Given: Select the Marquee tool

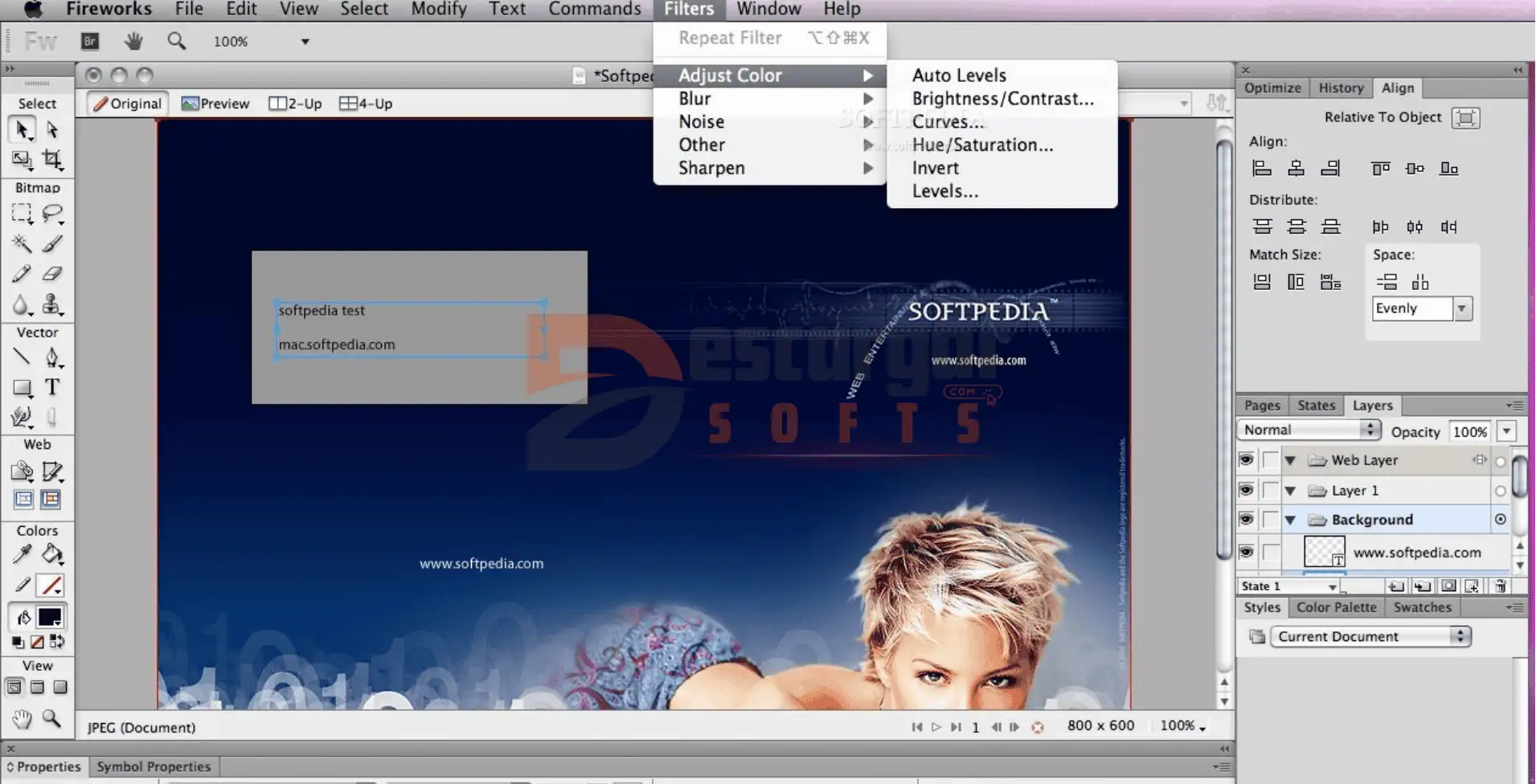Looking at the screenshot, I should (x=22, y=214).
